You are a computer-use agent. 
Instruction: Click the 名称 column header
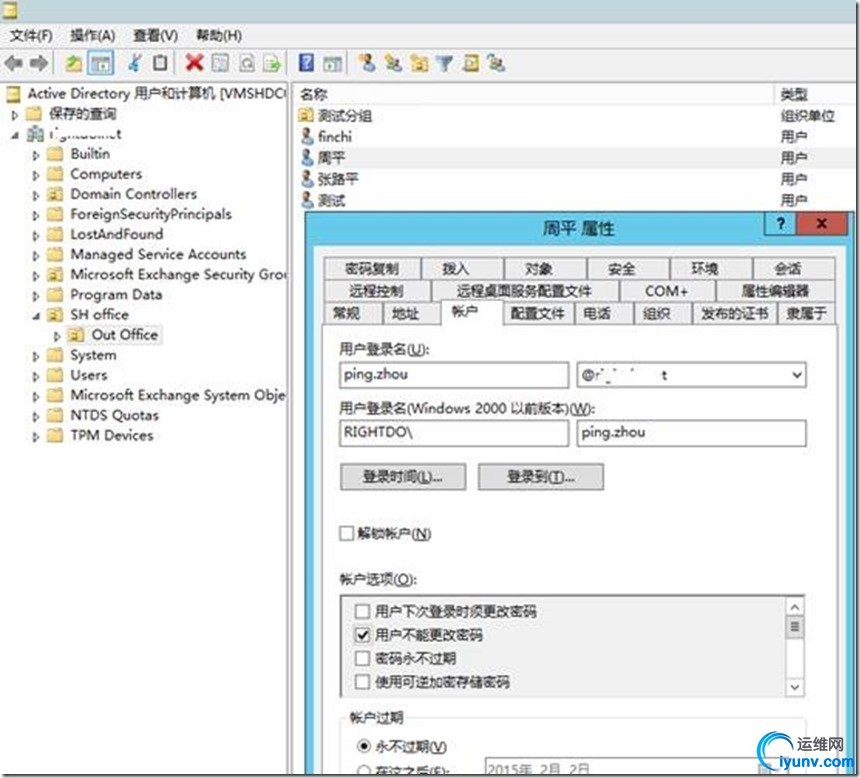[x=533, y=94]
